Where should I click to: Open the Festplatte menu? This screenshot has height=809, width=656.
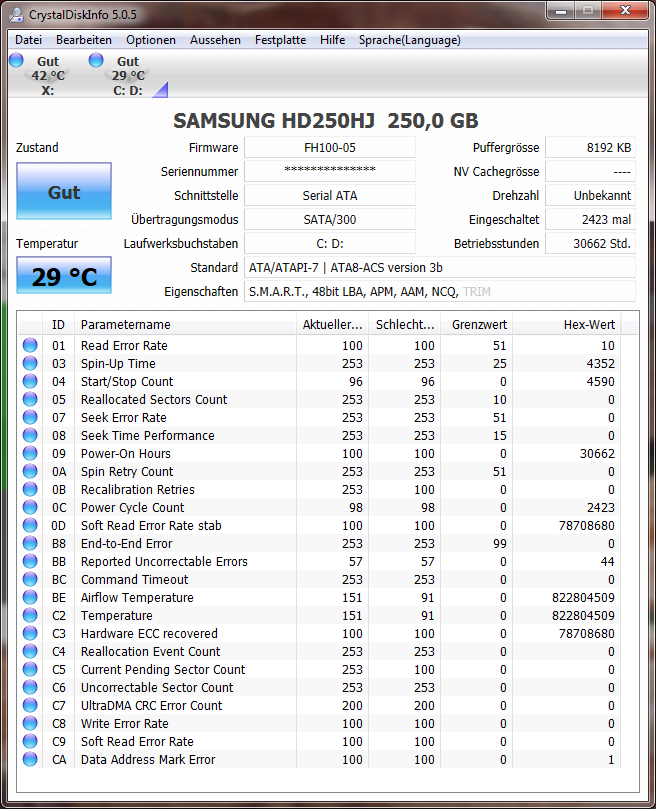click(280, 40)
